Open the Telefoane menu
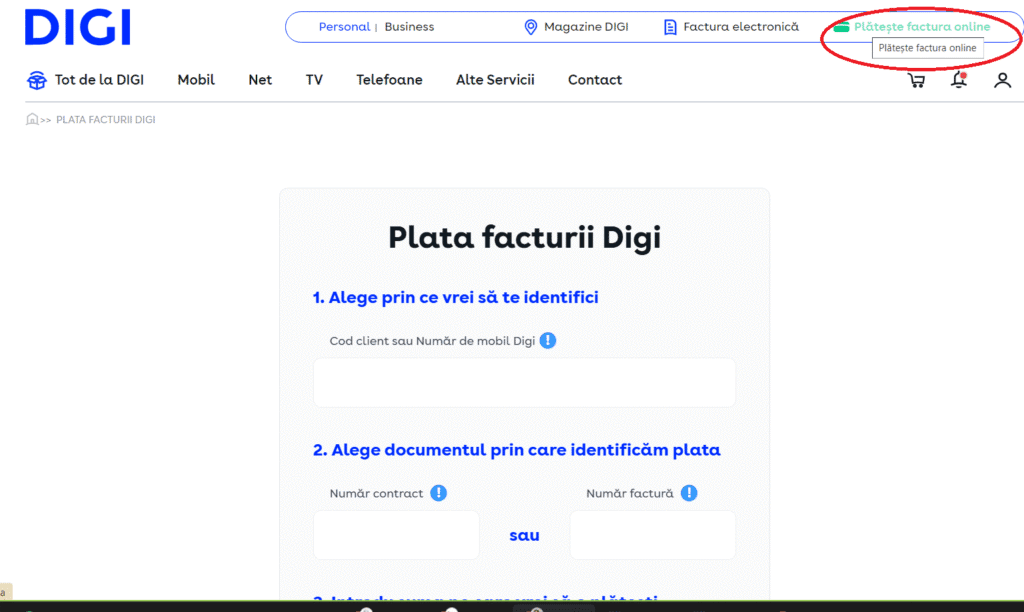Screen dimensions: 1024x612 click(x=389, y=80)
